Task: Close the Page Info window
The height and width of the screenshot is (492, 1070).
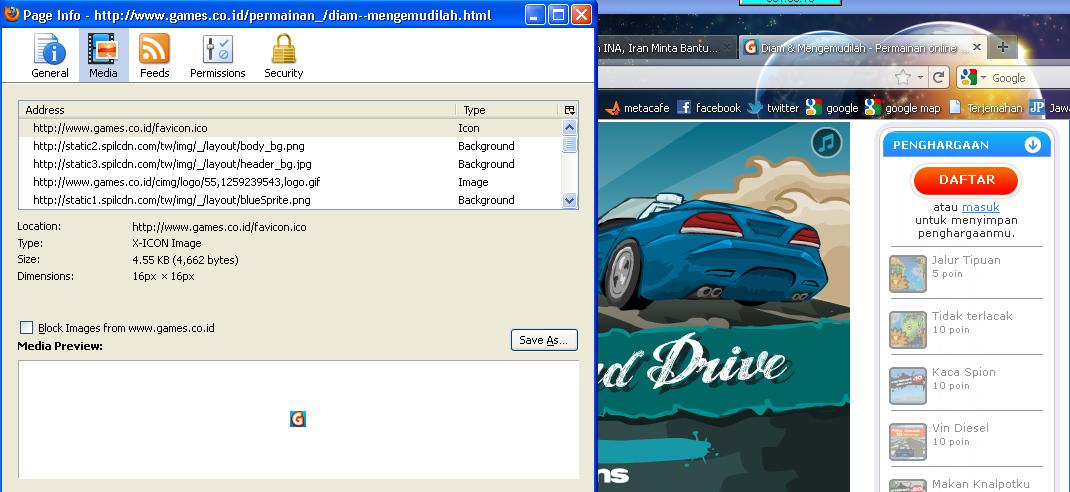Action: click(x=581, y=14)
